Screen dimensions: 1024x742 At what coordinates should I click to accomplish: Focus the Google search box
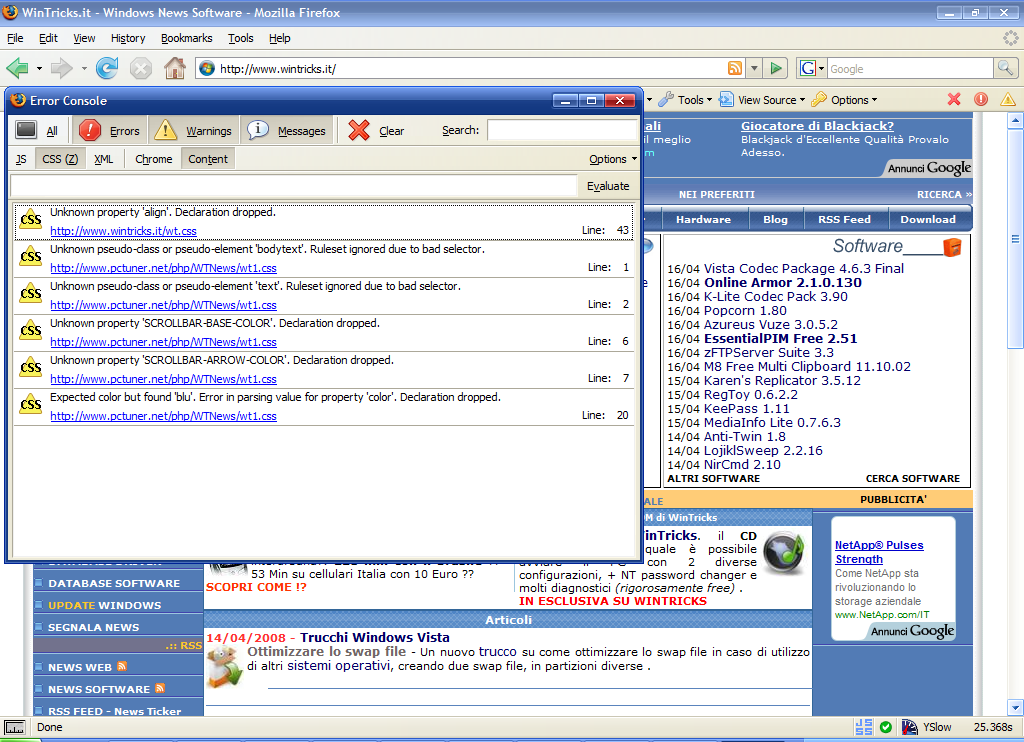[910, 68]
